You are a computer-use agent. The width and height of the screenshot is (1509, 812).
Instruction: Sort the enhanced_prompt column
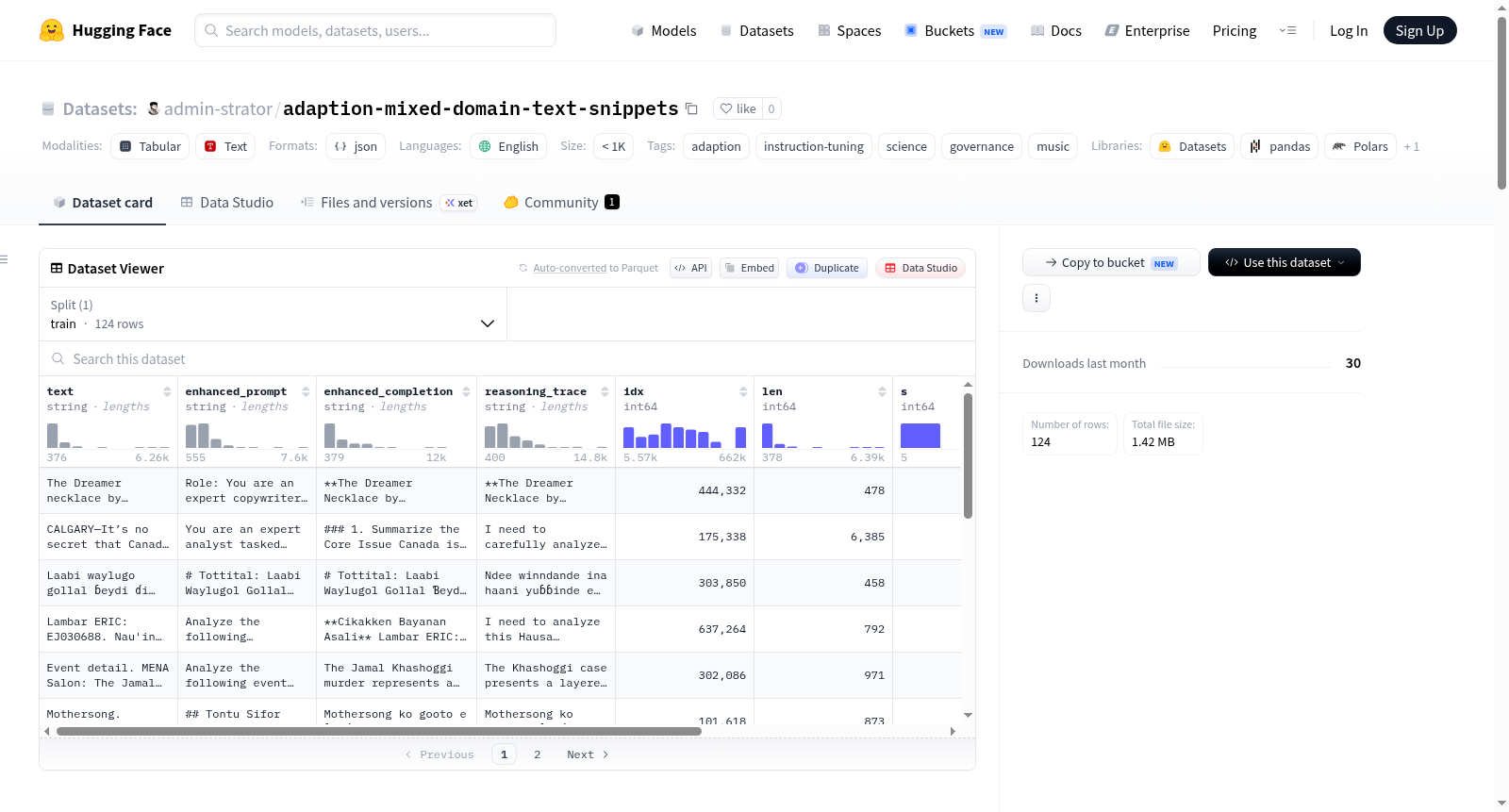(x=306, y=391)
